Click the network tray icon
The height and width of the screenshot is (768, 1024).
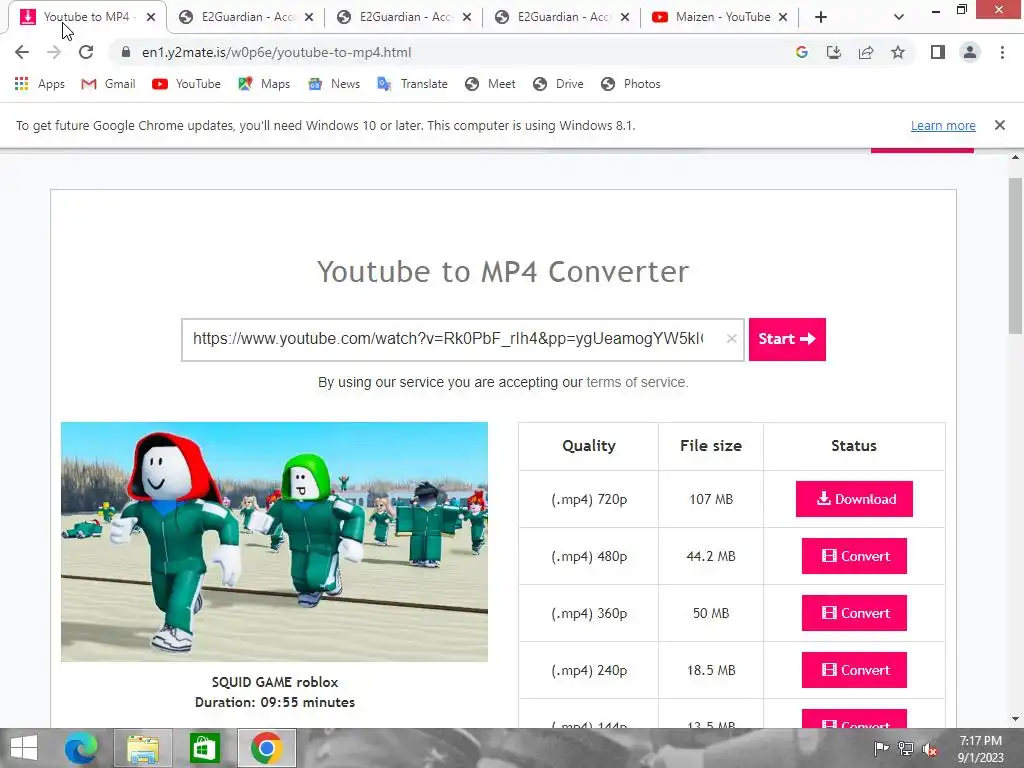(x=906, y=749)
